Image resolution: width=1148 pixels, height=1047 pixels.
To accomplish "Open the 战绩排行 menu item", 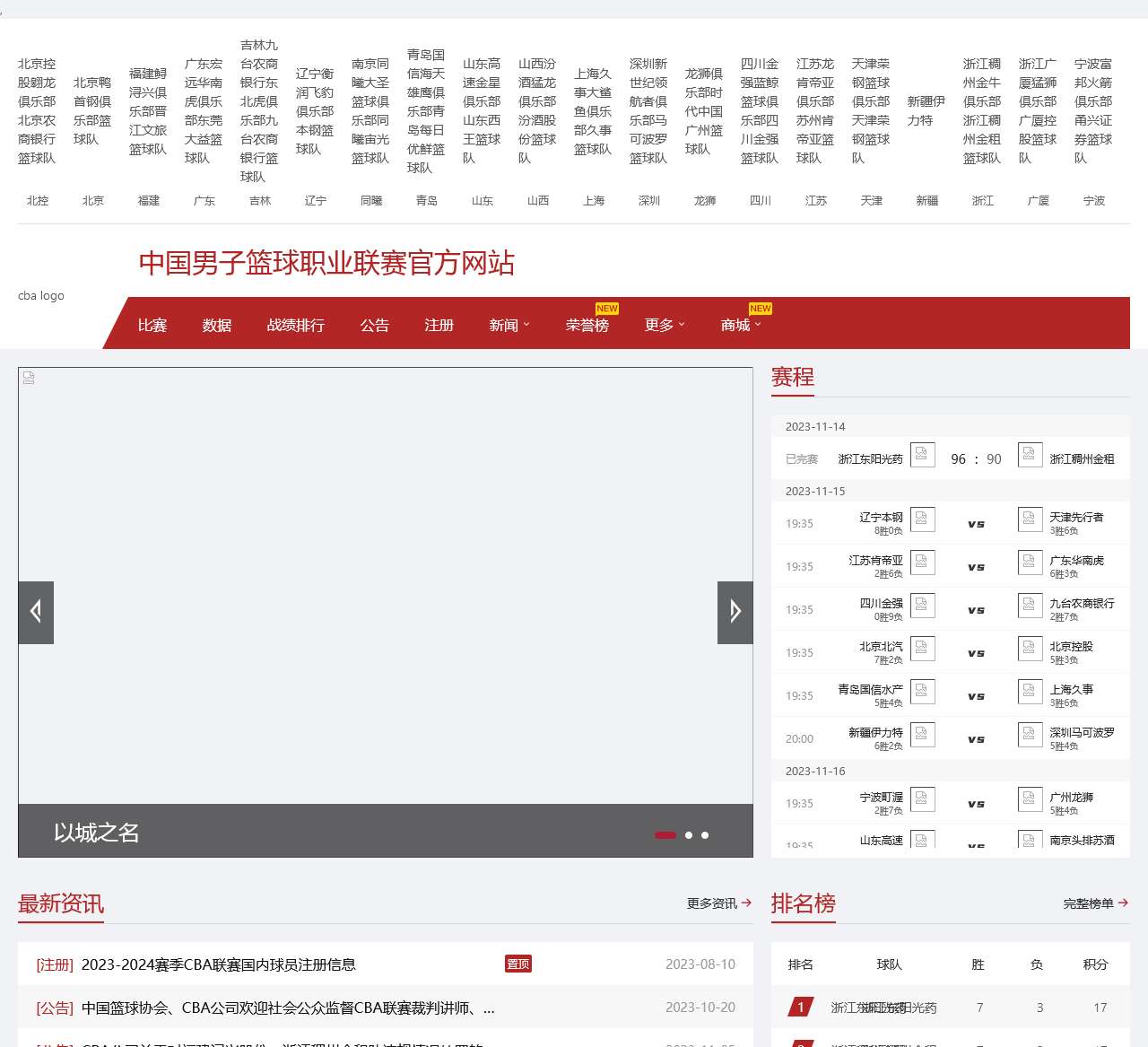I will [295, 325].
